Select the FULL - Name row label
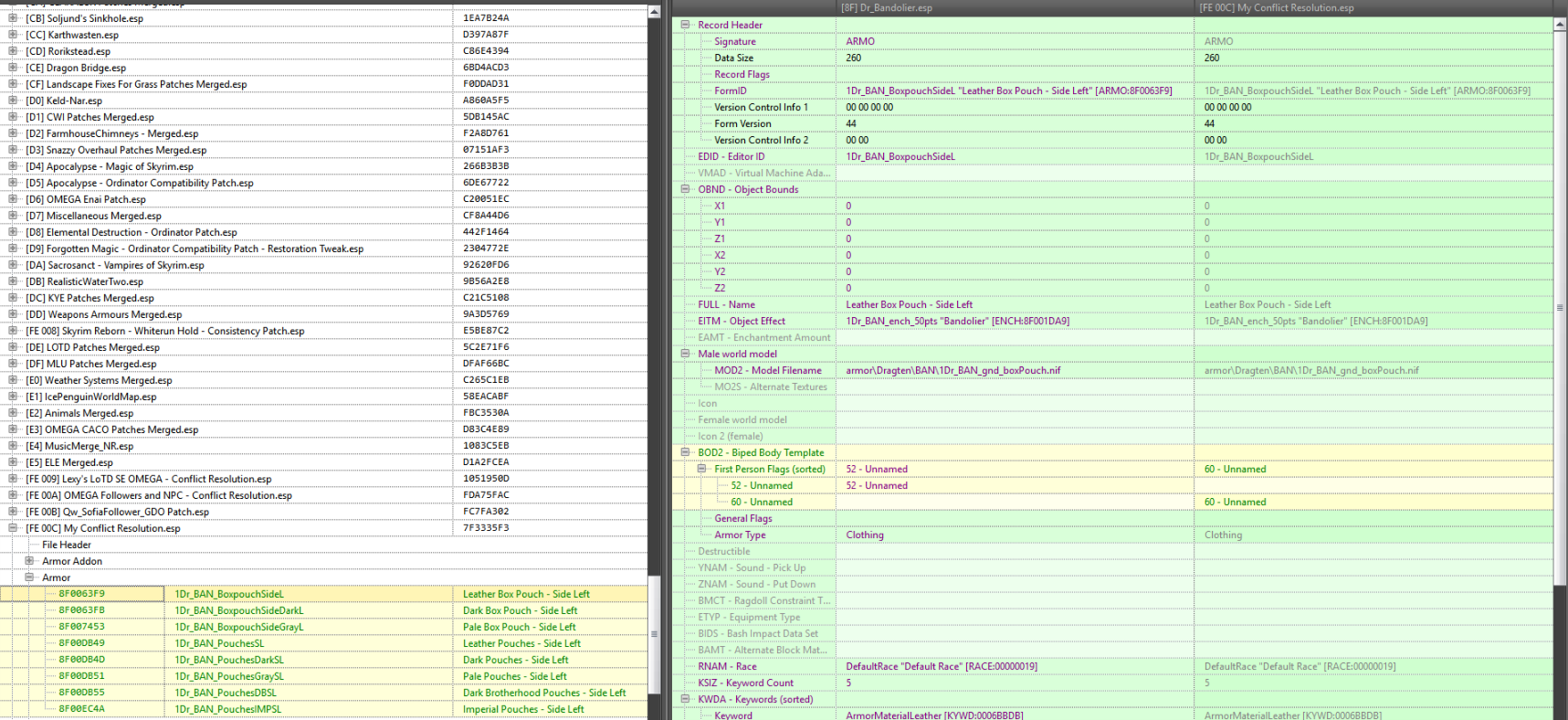 click(726, 304)
